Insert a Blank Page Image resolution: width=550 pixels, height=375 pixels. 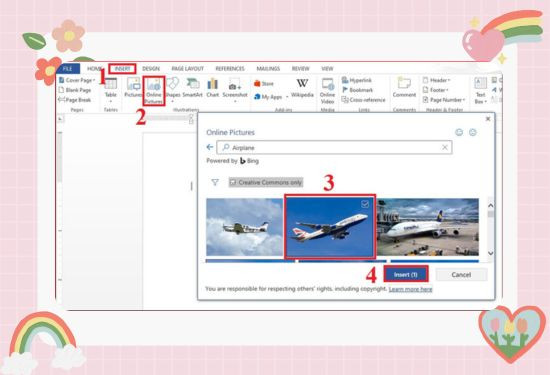pos(75,90)
